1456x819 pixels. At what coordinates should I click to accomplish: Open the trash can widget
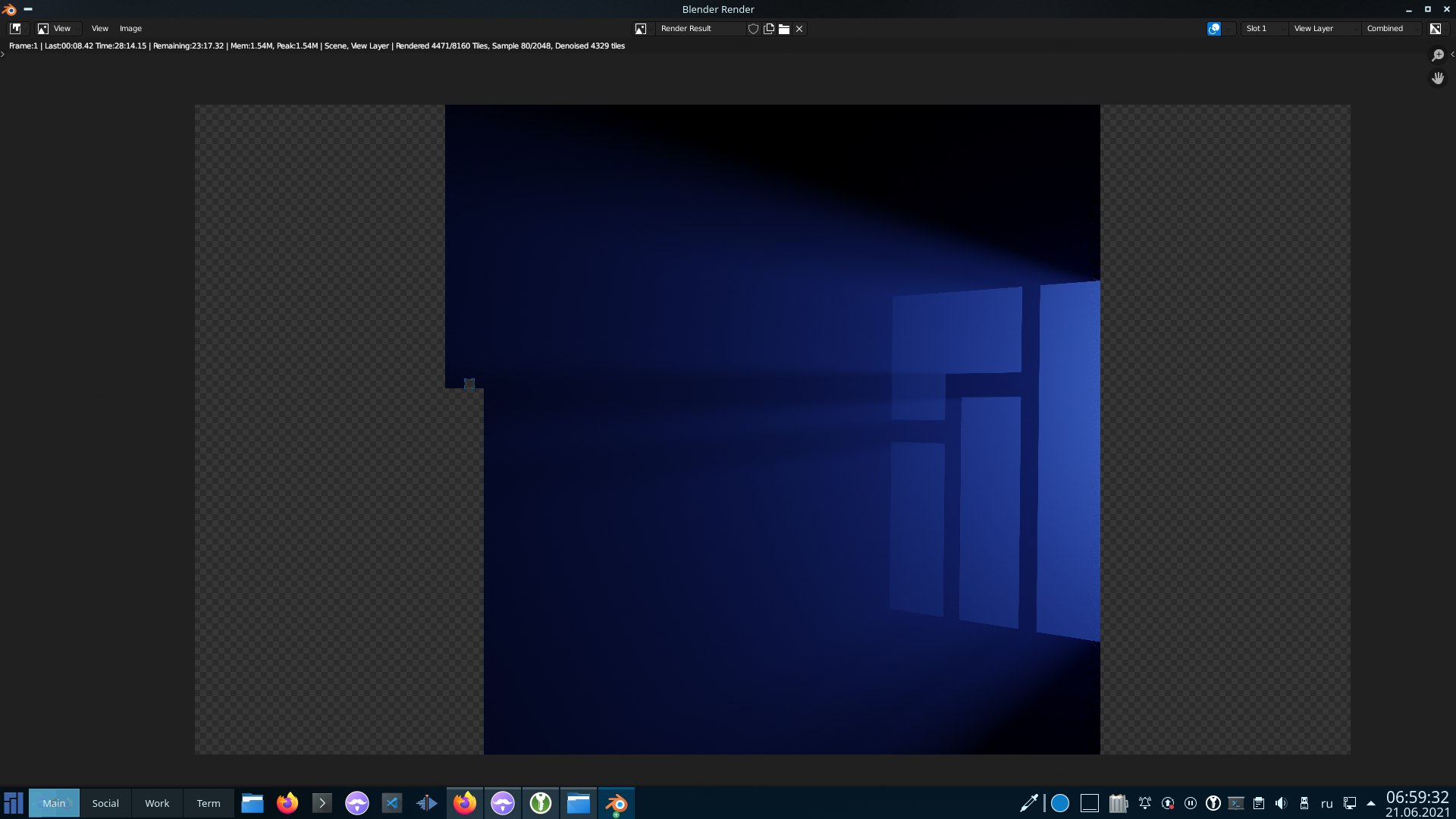tap(1119, 803)
